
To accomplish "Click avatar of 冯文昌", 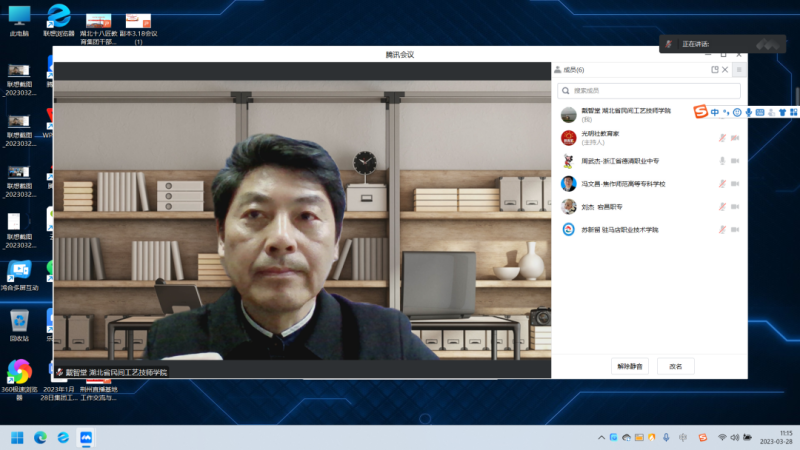I will [x=568, y=184].
